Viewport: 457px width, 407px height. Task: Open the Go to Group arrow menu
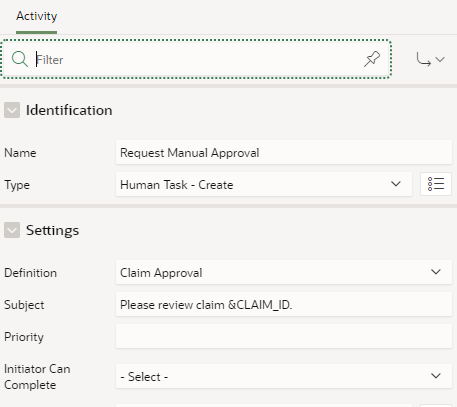[430, 60]
